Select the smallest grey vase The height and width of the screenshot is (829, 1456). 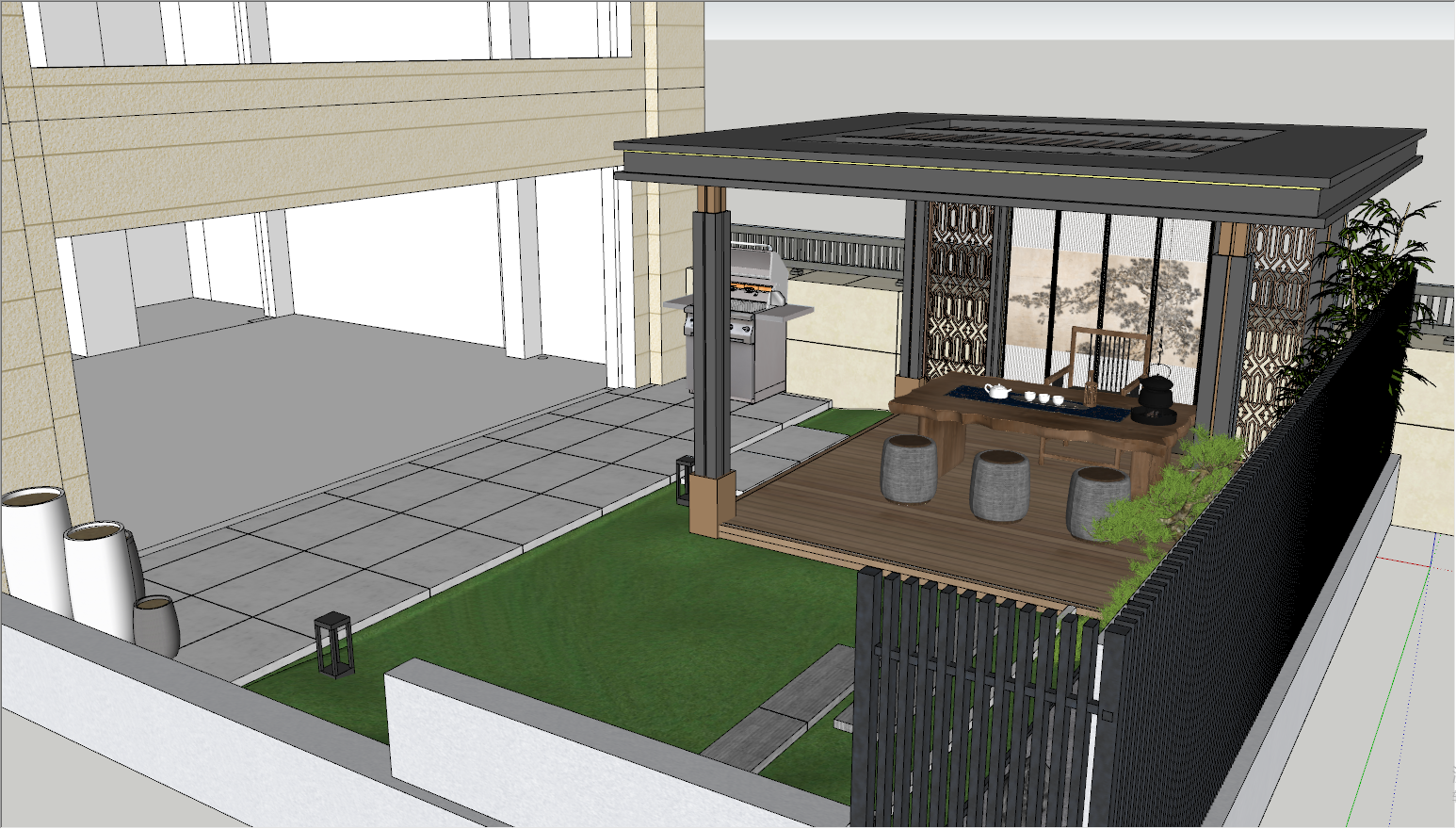[x=156, y=626]
